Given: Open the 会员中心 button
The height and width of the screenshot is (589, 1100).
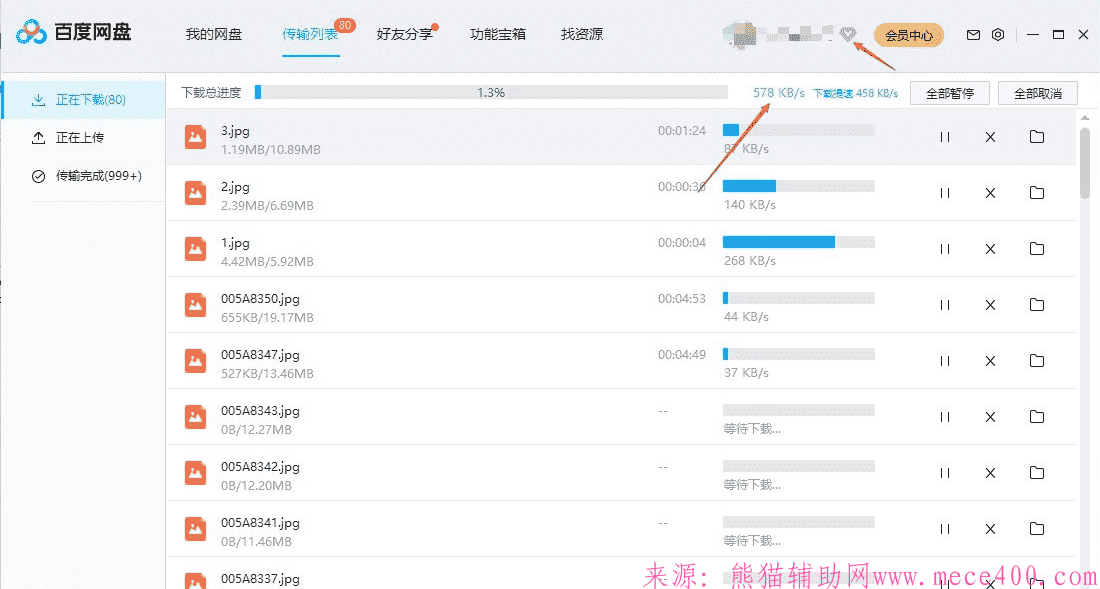Looking at the screenshot, I should [908, 36].
